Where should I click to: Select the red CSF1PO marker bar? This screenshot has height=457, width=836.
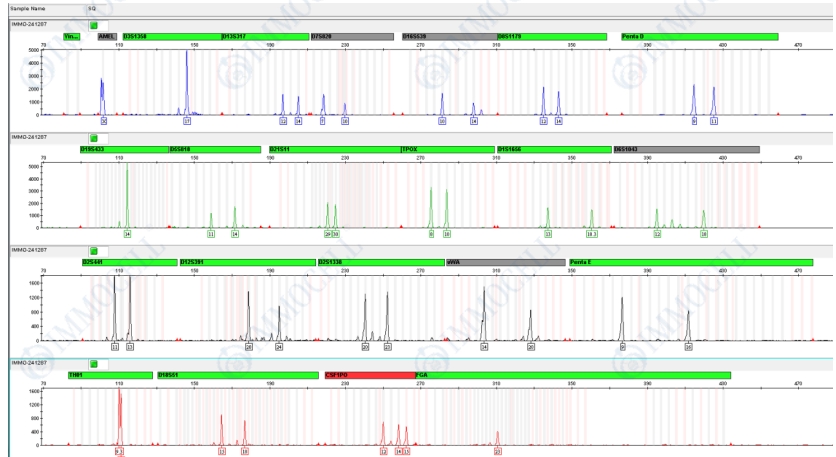click(369, 375)
